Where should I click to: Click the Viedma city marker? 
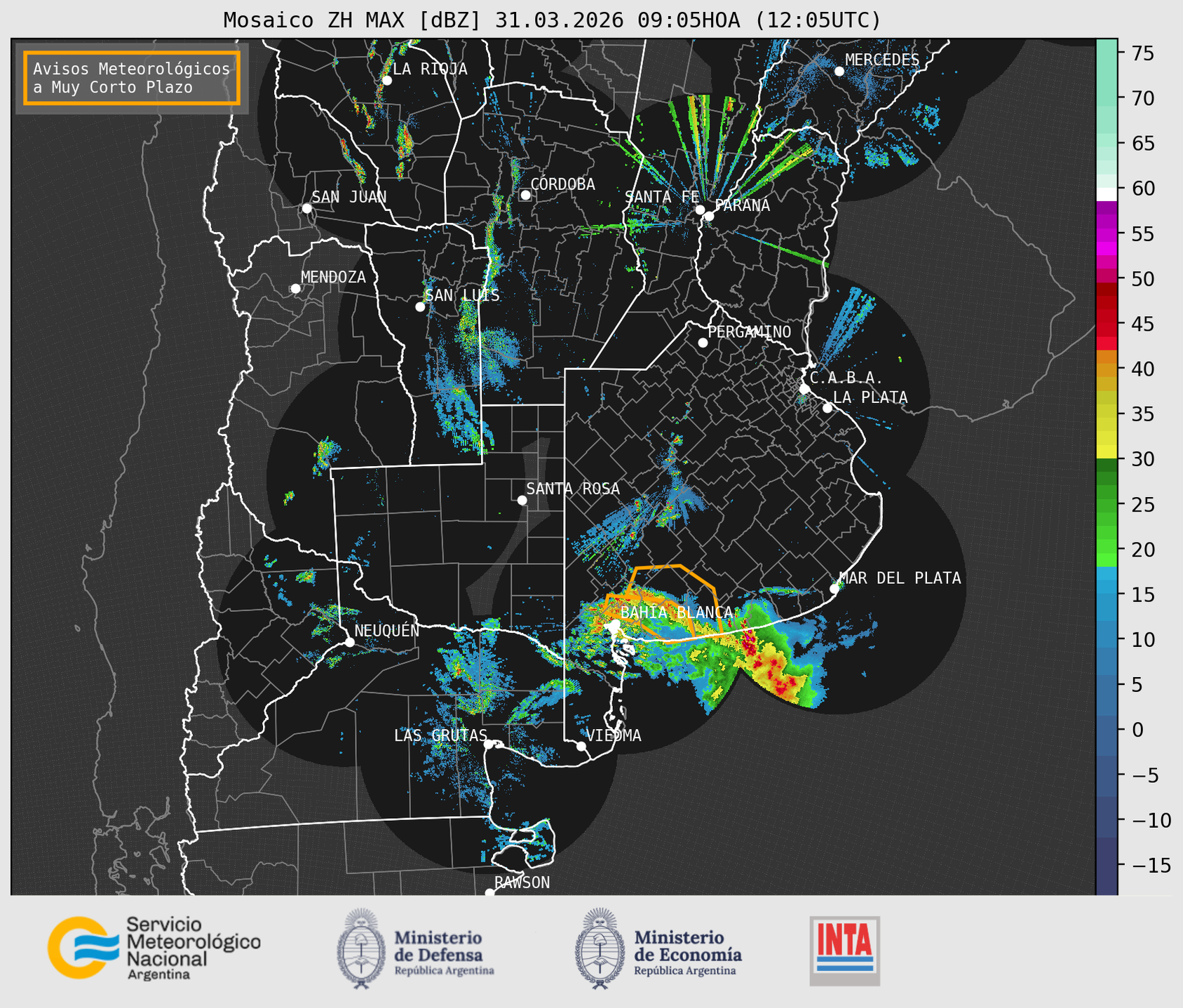581,746
